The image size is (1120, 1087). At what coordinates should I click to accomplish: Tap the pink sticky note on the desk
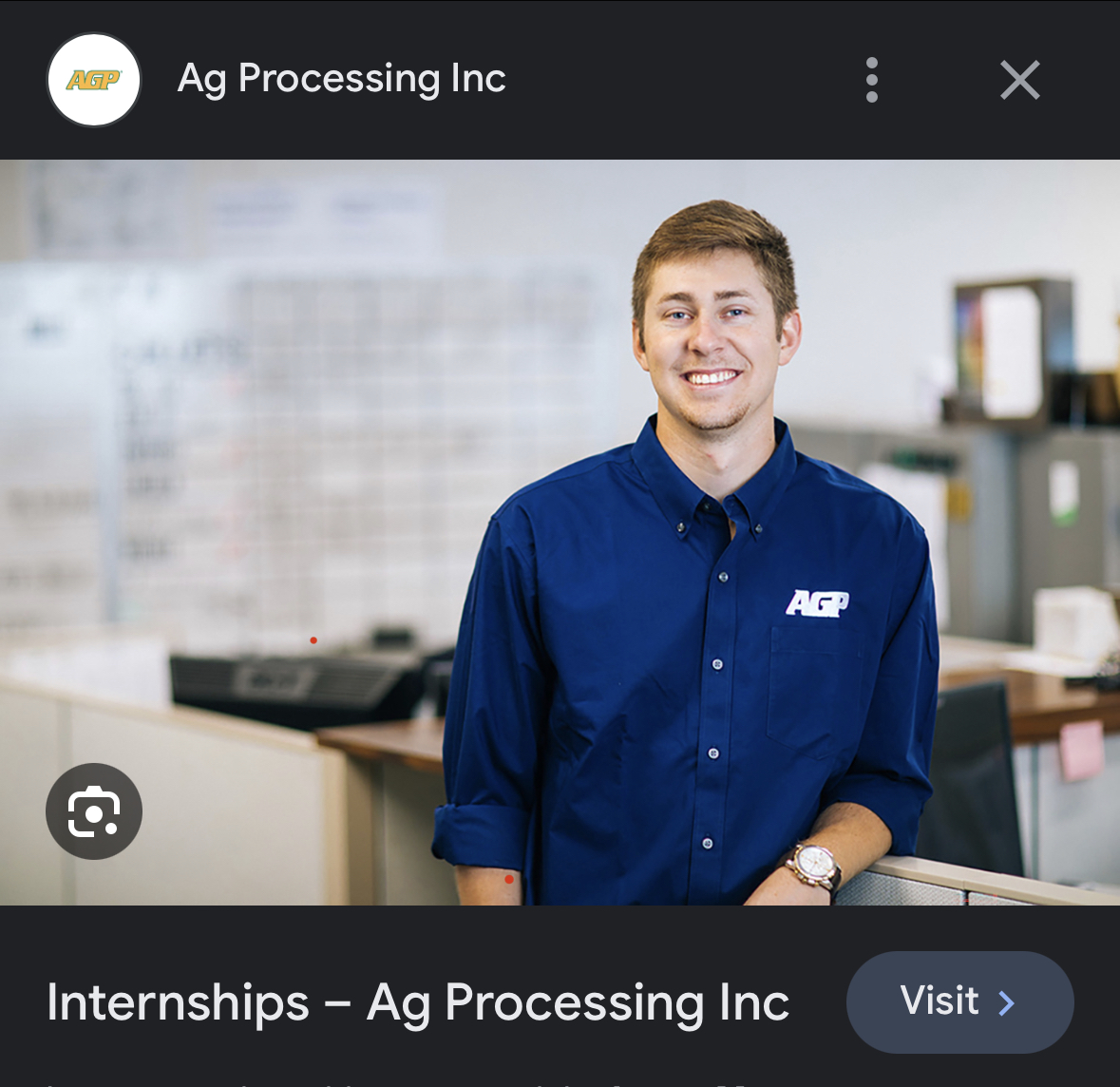1081,751
